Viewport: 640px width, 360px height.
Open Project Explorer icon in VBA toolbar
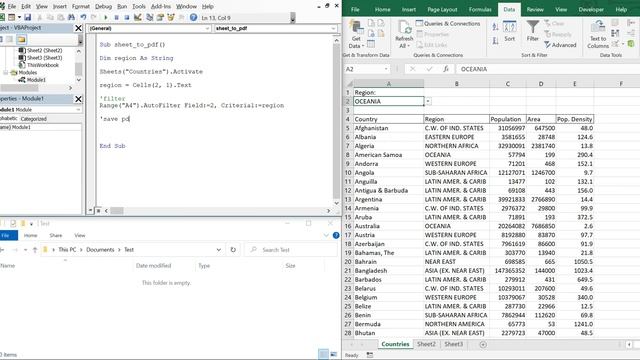pyautogui.click(x=149, y=18)
